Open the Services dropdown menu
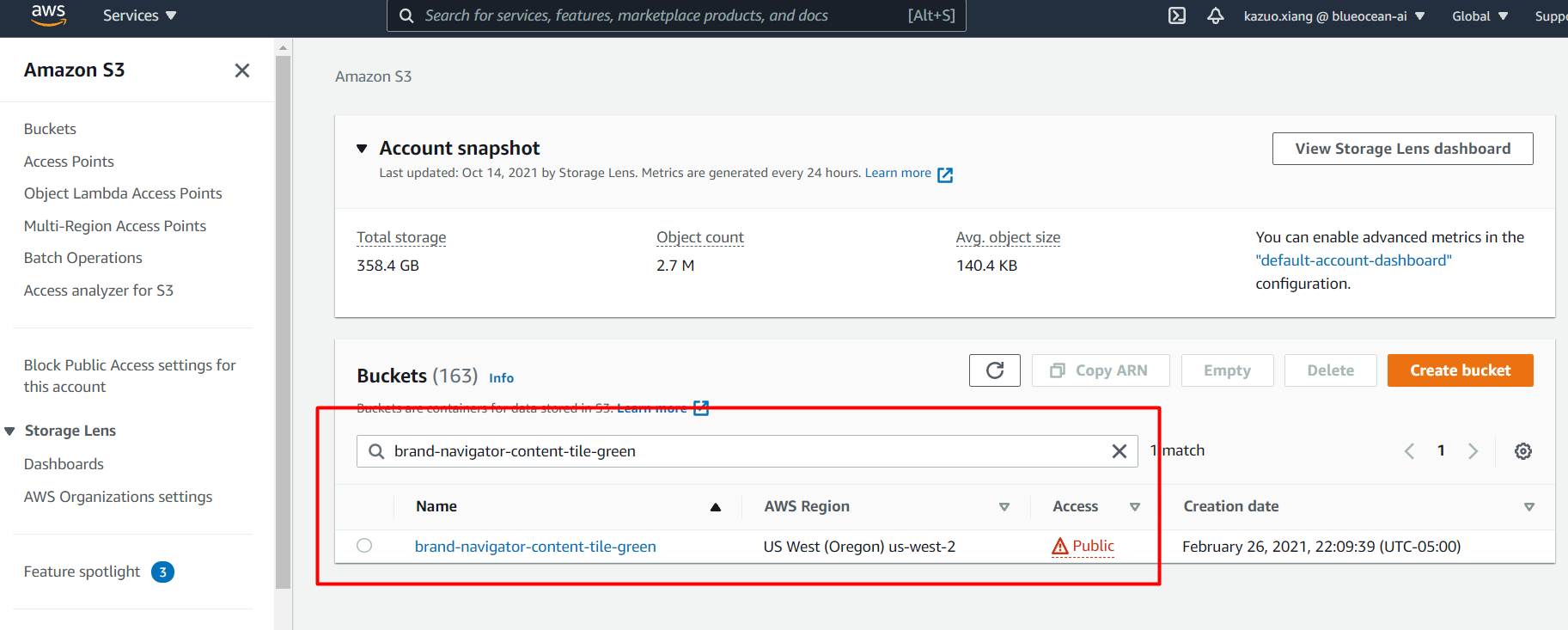1568x630 pixels. [x=139, y=15]
